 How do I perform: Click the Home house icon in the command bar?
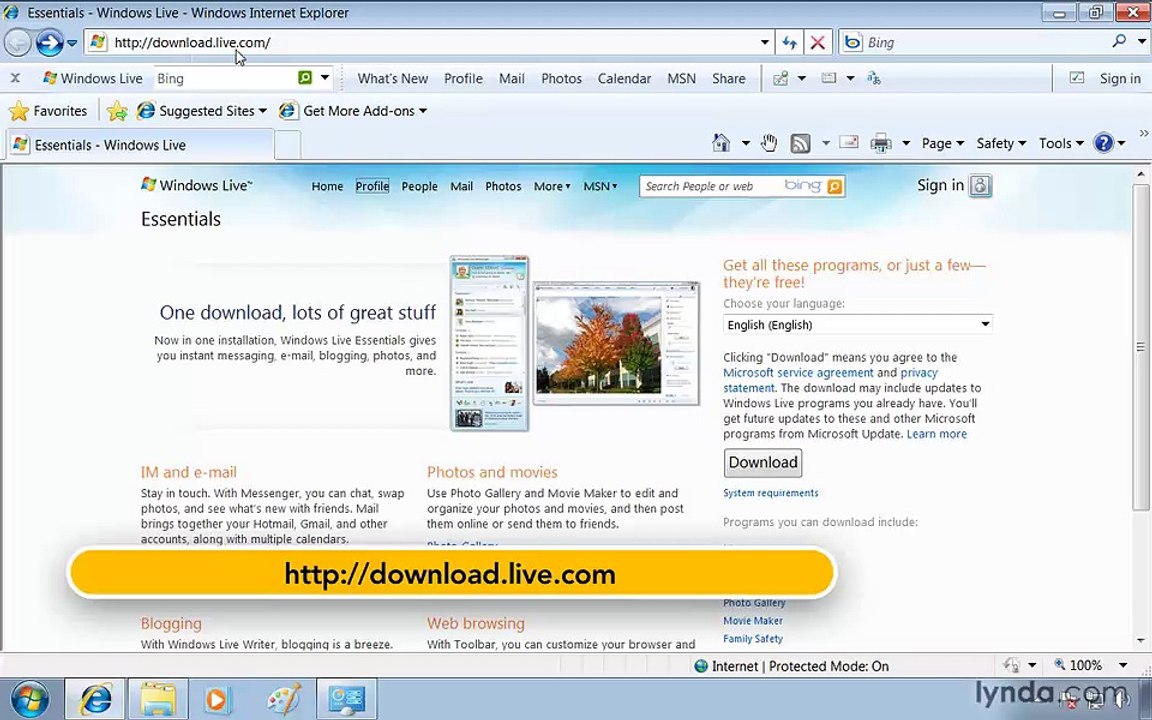point(721,143)
